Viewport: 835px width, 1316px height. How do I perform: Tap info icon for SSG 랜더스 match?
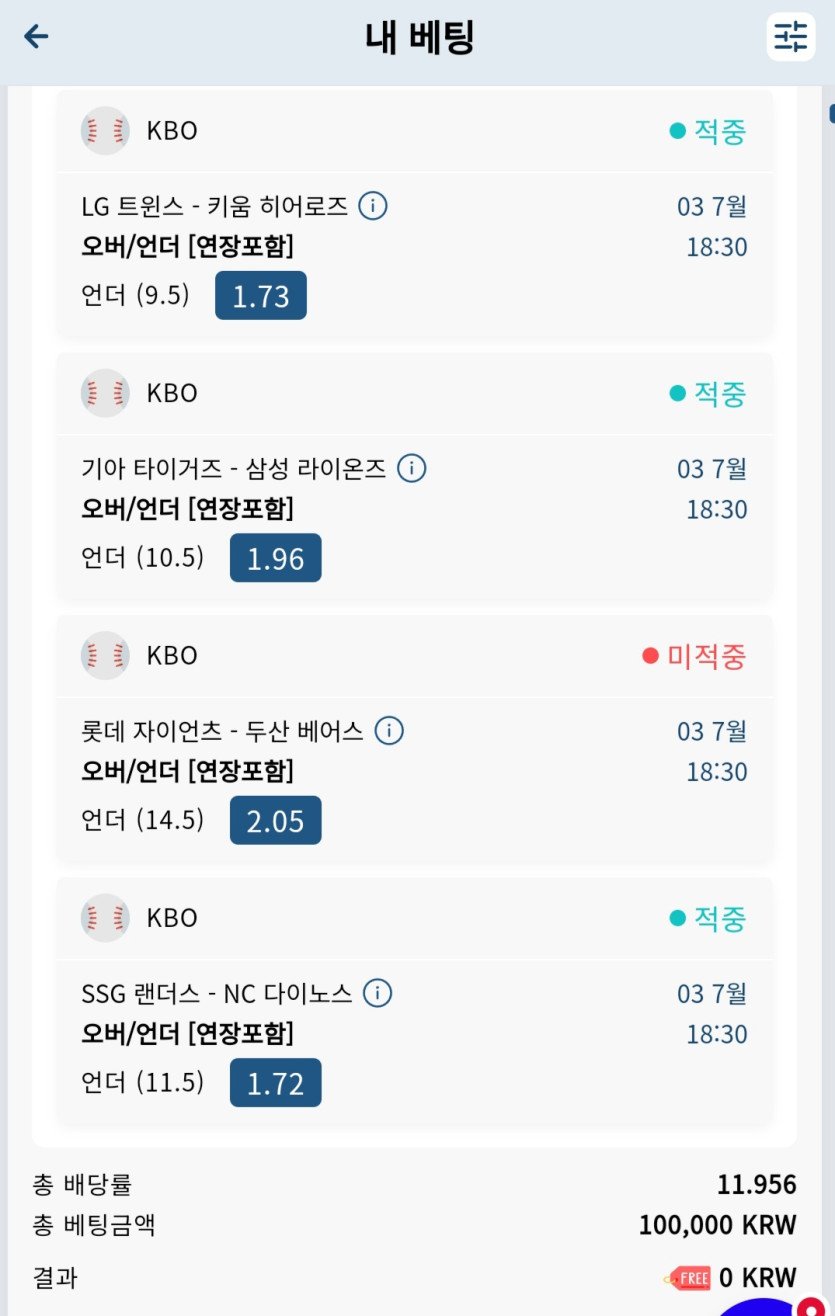[377, 994]
